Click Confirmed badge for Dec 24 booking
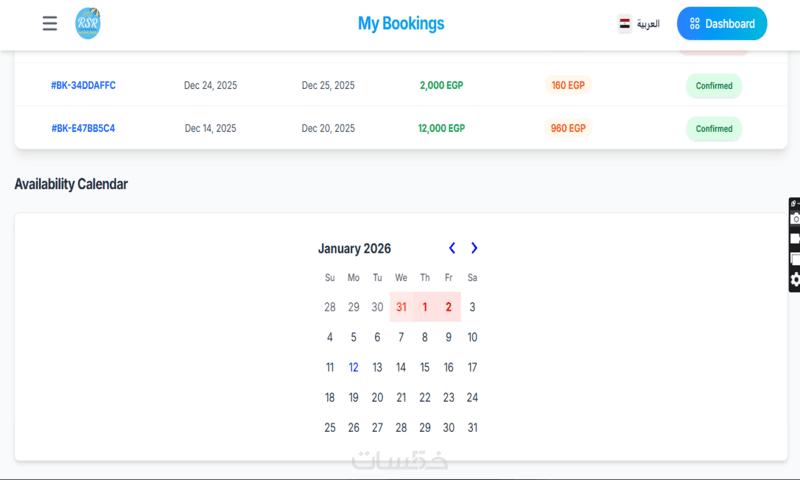 [714, 86]
